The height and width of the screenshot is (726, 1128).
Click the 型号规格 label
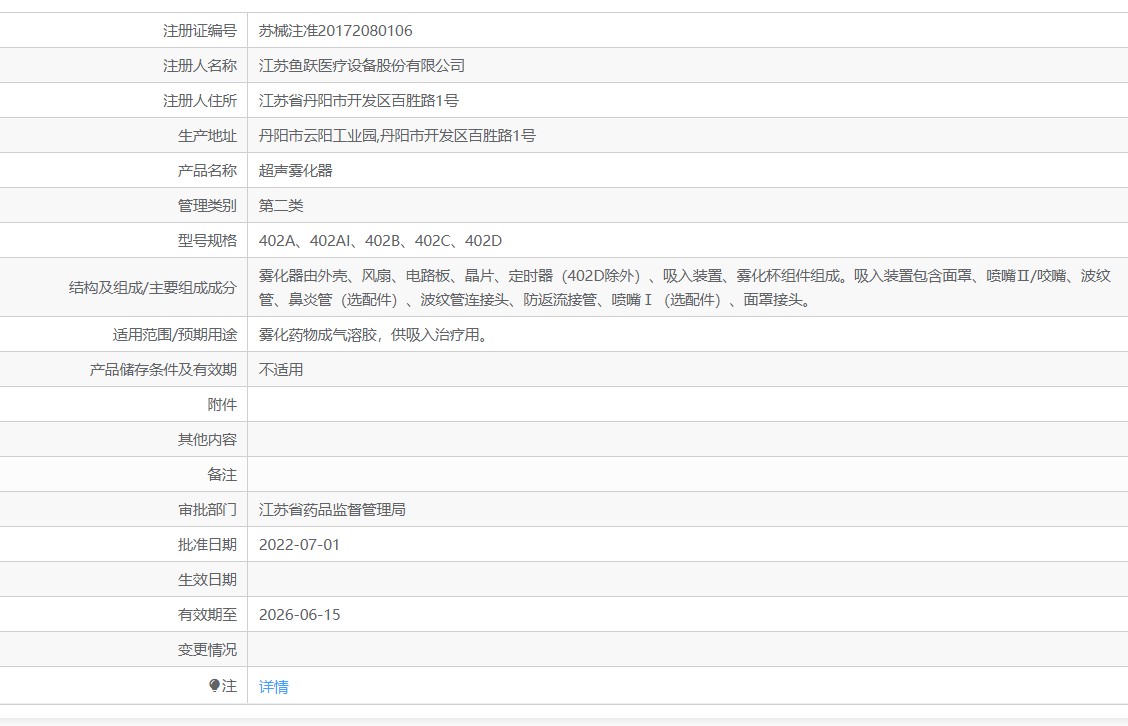point(207,240)
